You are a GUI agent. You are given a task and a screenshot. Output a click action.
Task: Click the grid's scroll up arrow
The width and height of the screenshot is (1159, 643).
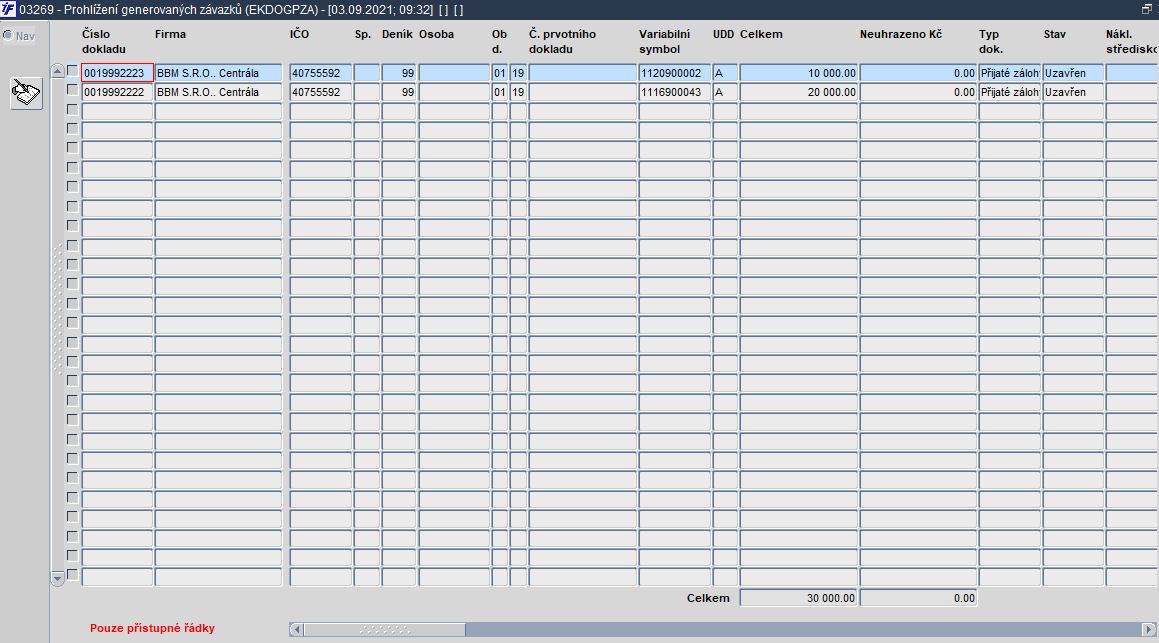point(58,70)
